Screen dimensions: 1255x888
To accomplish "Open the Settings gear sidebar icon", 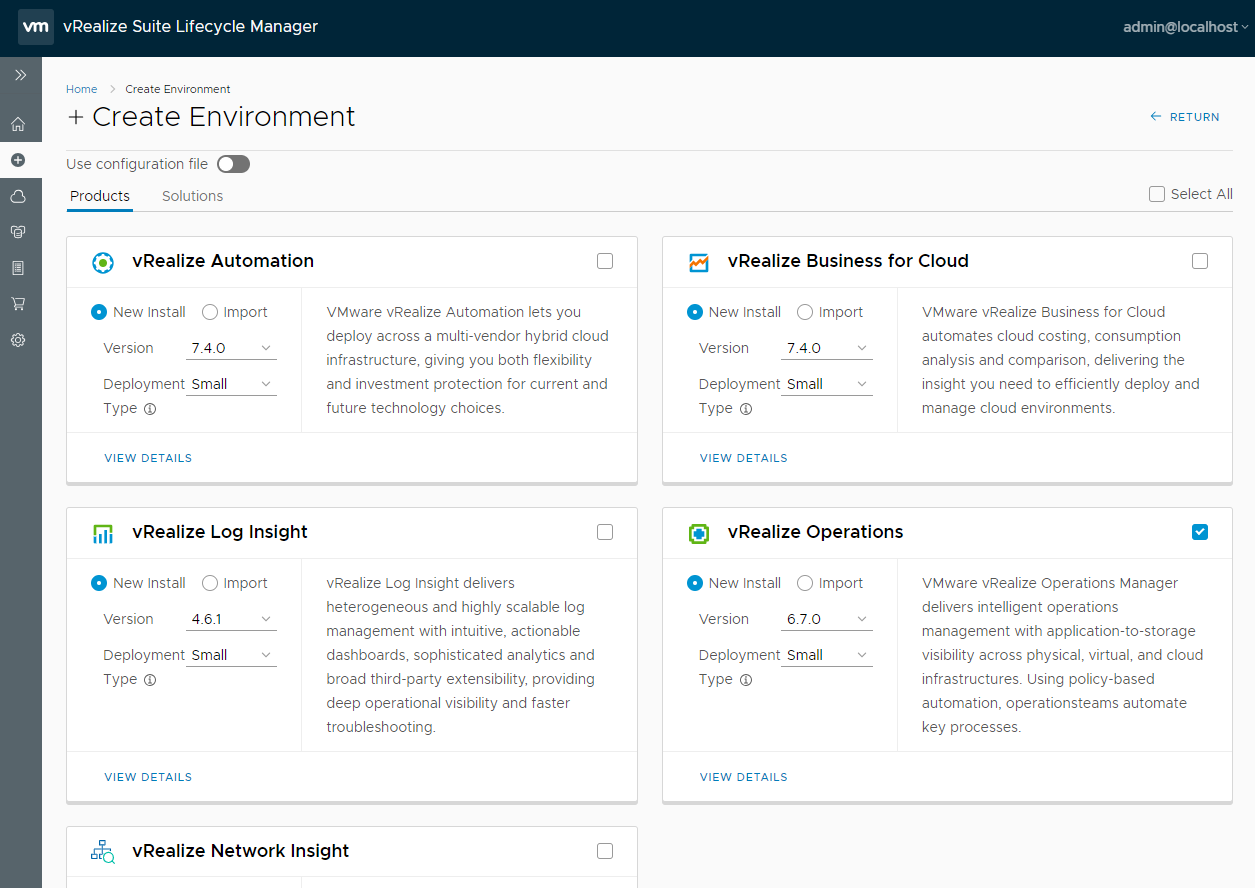I will tap(18, 340).
